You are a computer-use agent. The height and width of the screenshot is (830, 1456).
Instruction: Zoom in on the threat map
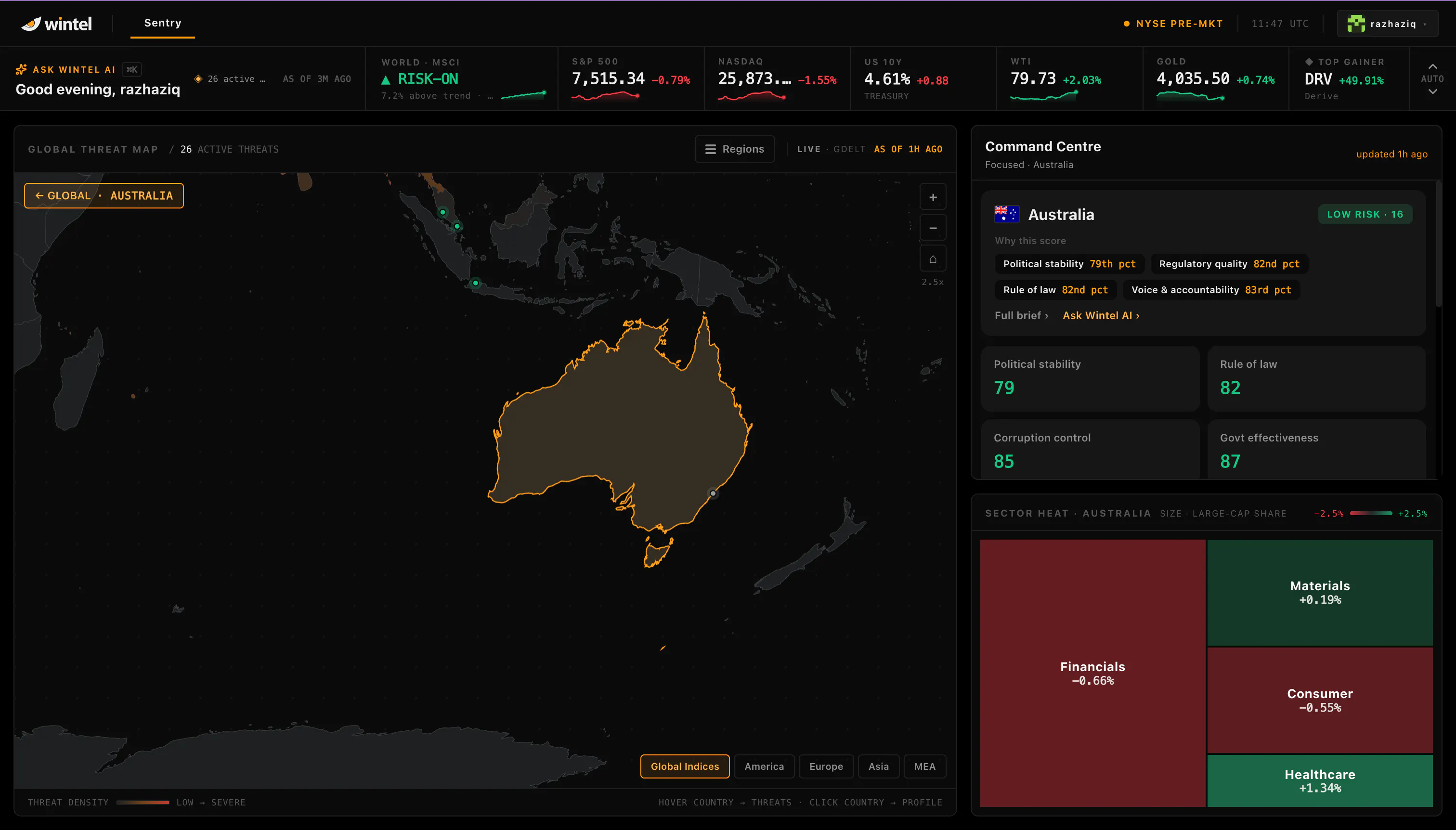[933, 197]
